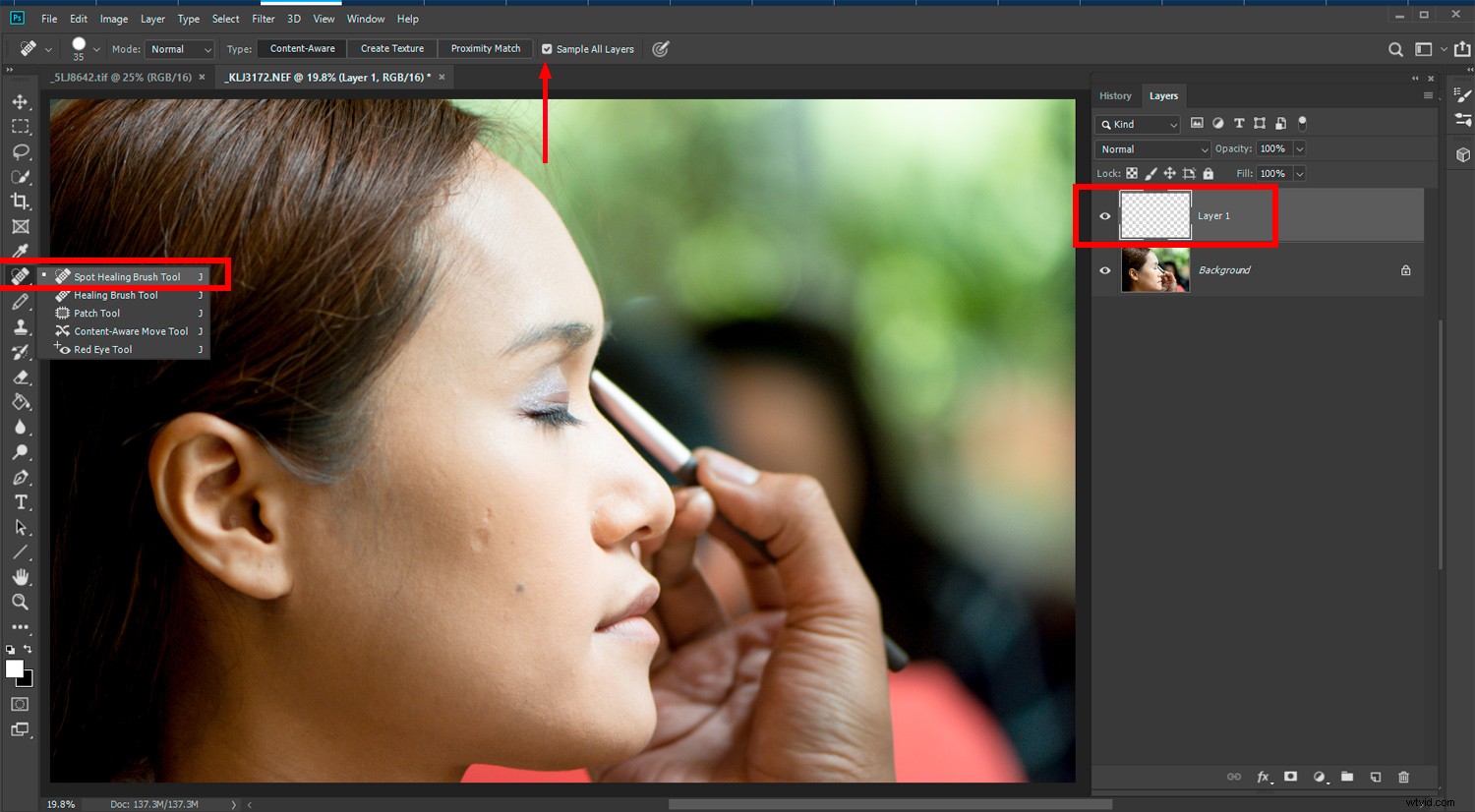Delete the selected layer via trash icon
This screenshot has width=1475, height=812.
coord(1404,777)
